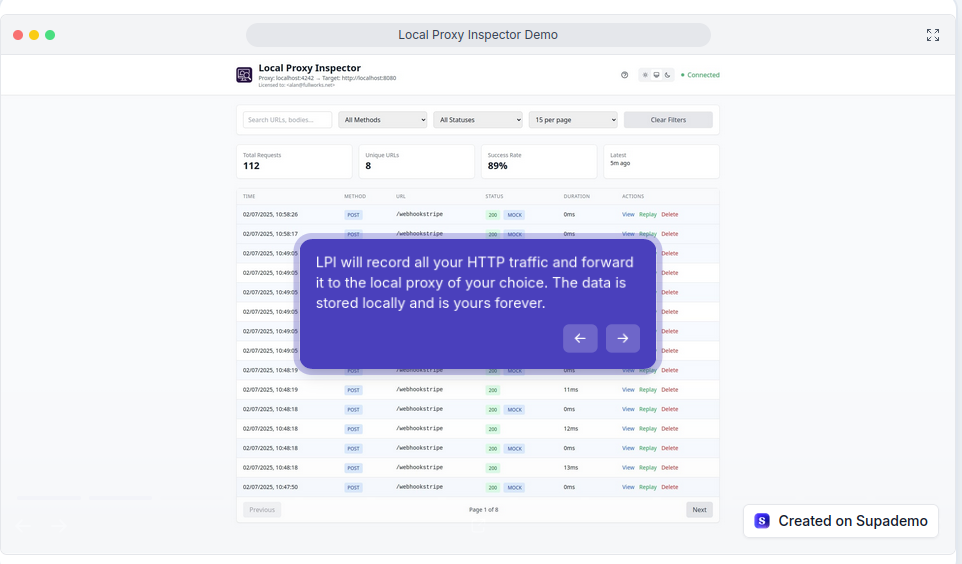962x564 pixels.
Task: Click /webhookstripe URL in 10:58:26 row
Action: tap(420, 214)
